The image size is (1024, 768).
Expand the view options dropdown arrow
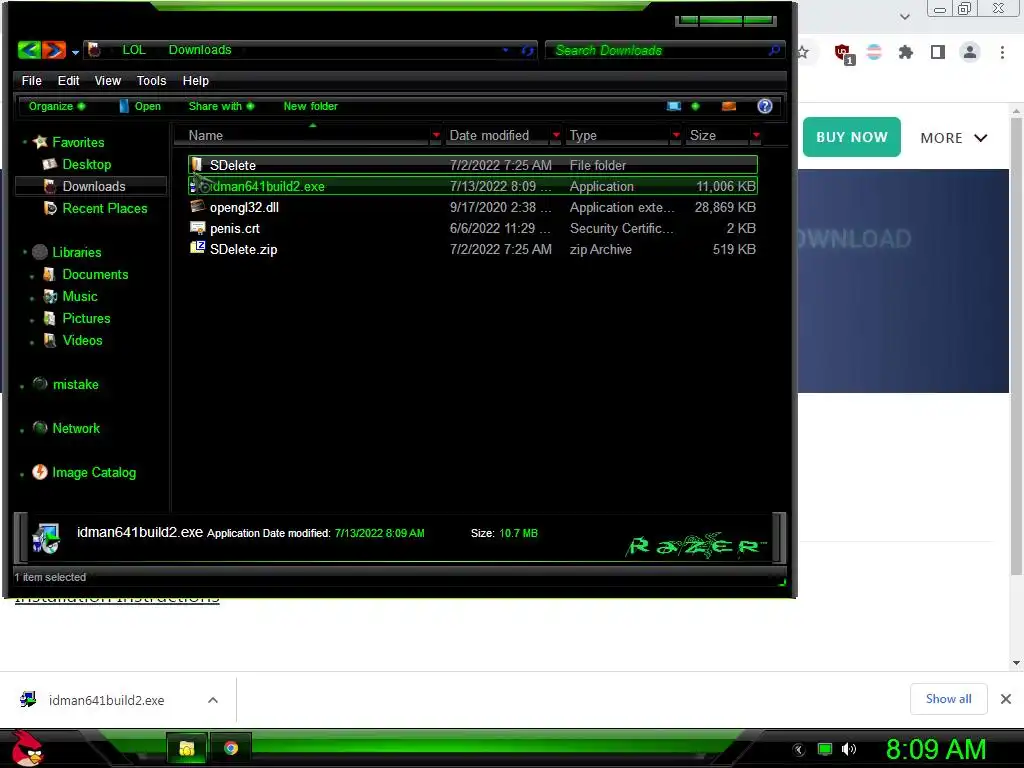click(695, 106)
